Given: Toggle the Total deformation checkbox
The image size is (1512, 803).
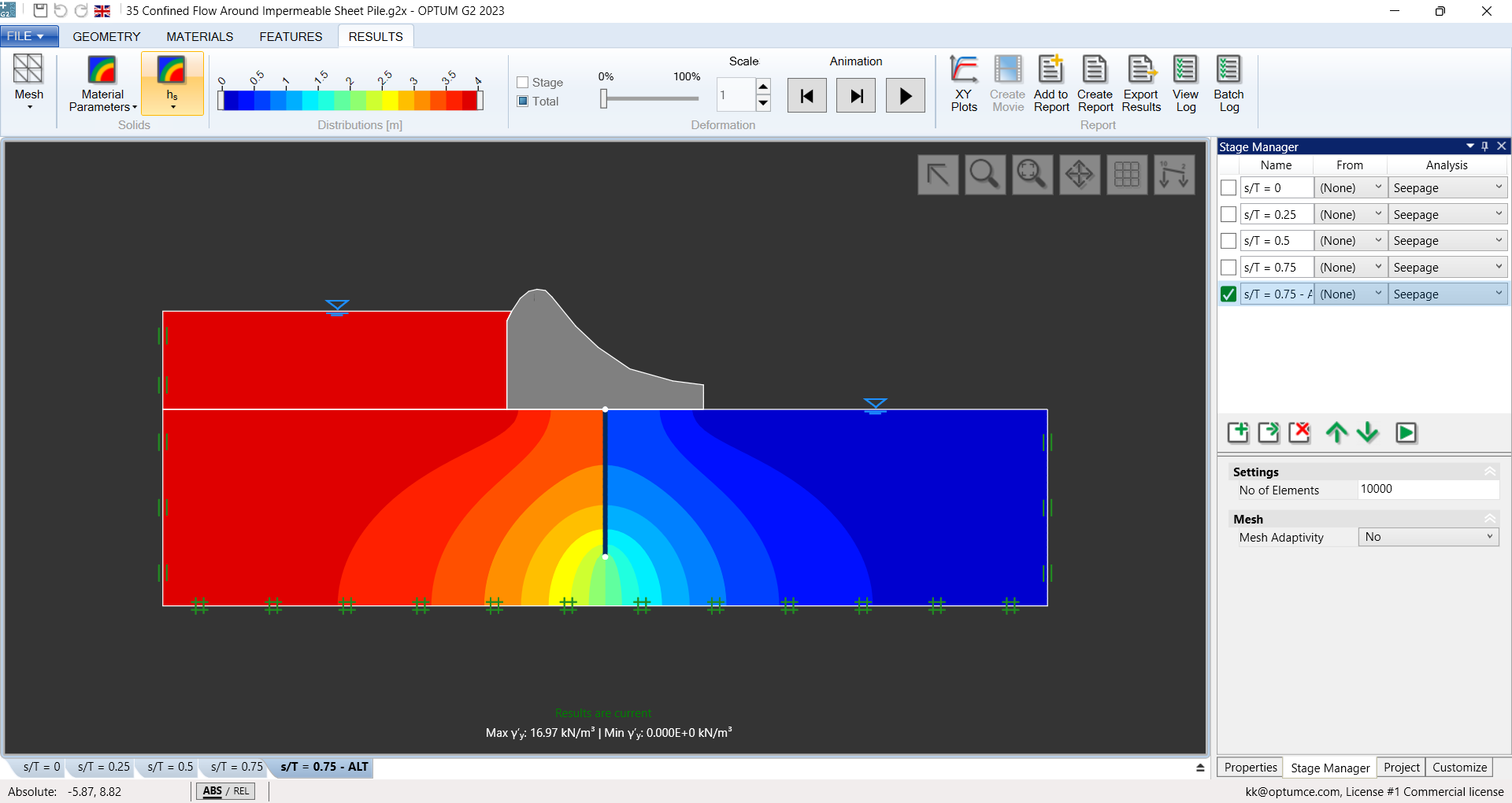Looking at the screenshot, I should click(522, 101).
